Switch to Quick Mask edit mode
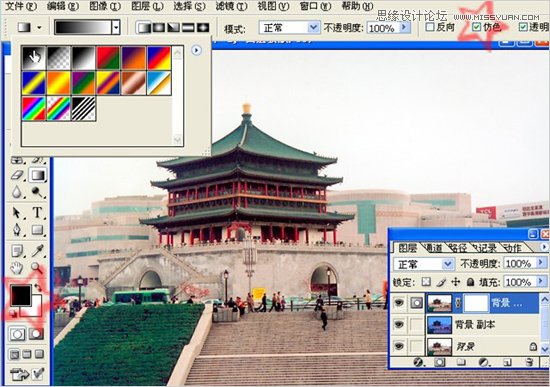 pos(36,334)
